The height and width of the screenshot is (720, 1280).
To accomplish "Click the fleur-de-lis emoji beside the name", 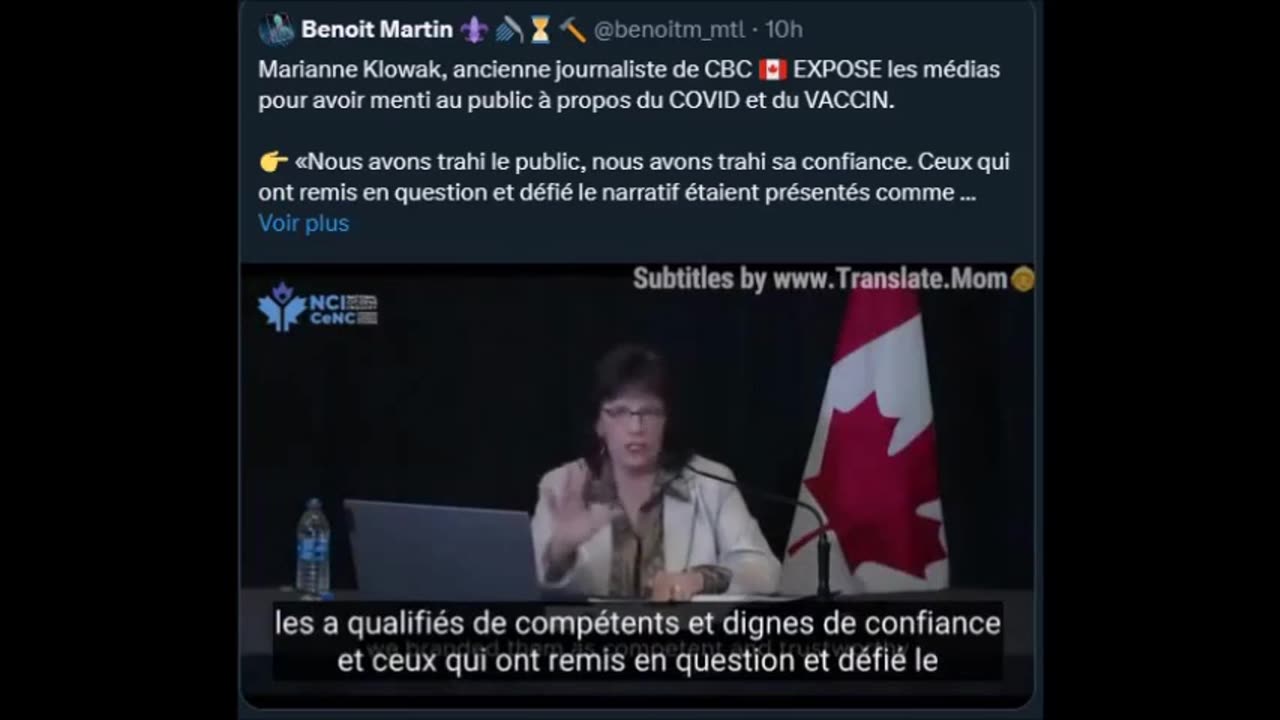I will [x=473, y=30].
